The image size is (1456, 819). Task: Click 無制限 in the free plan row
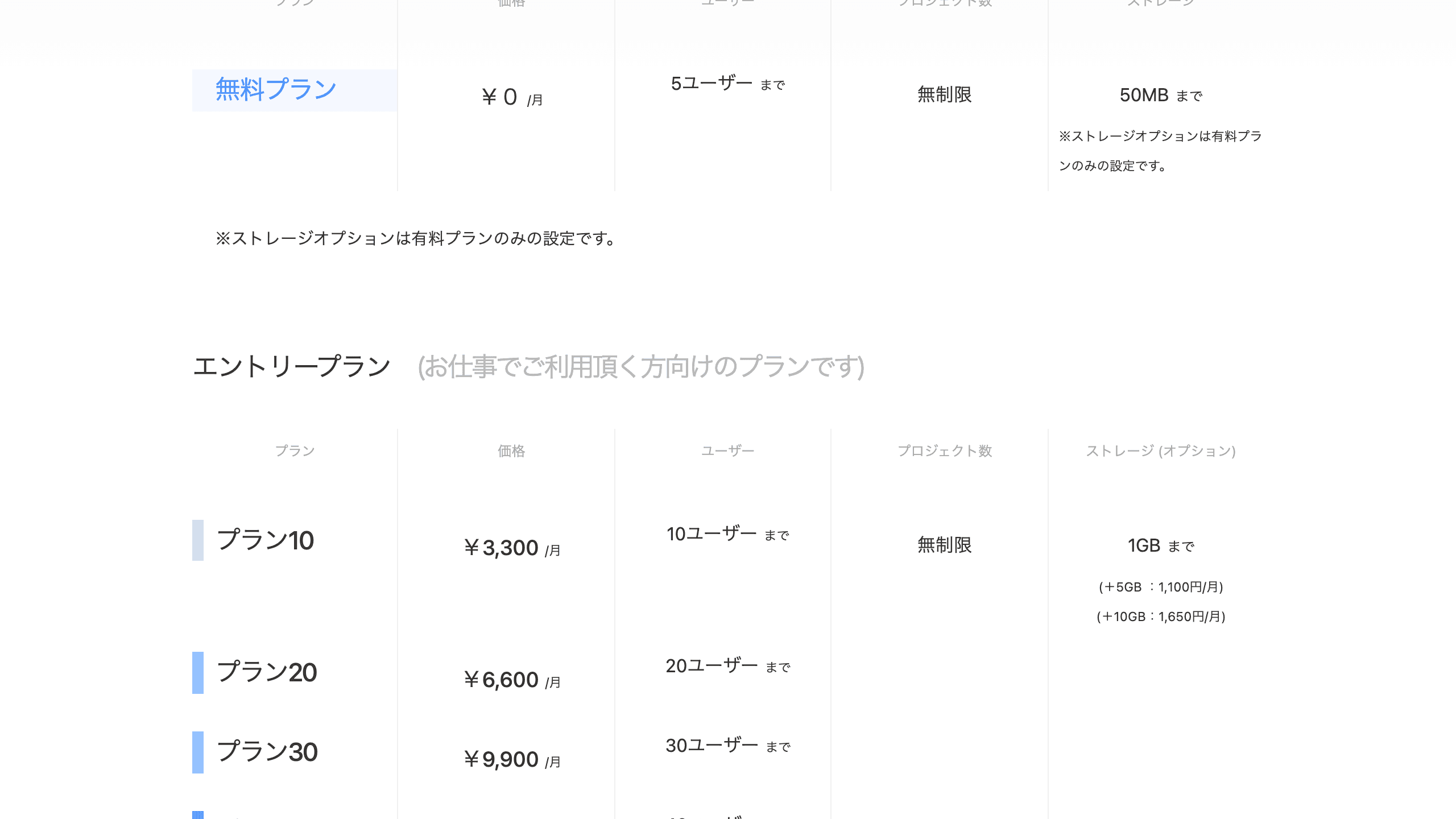coord(945,94)
